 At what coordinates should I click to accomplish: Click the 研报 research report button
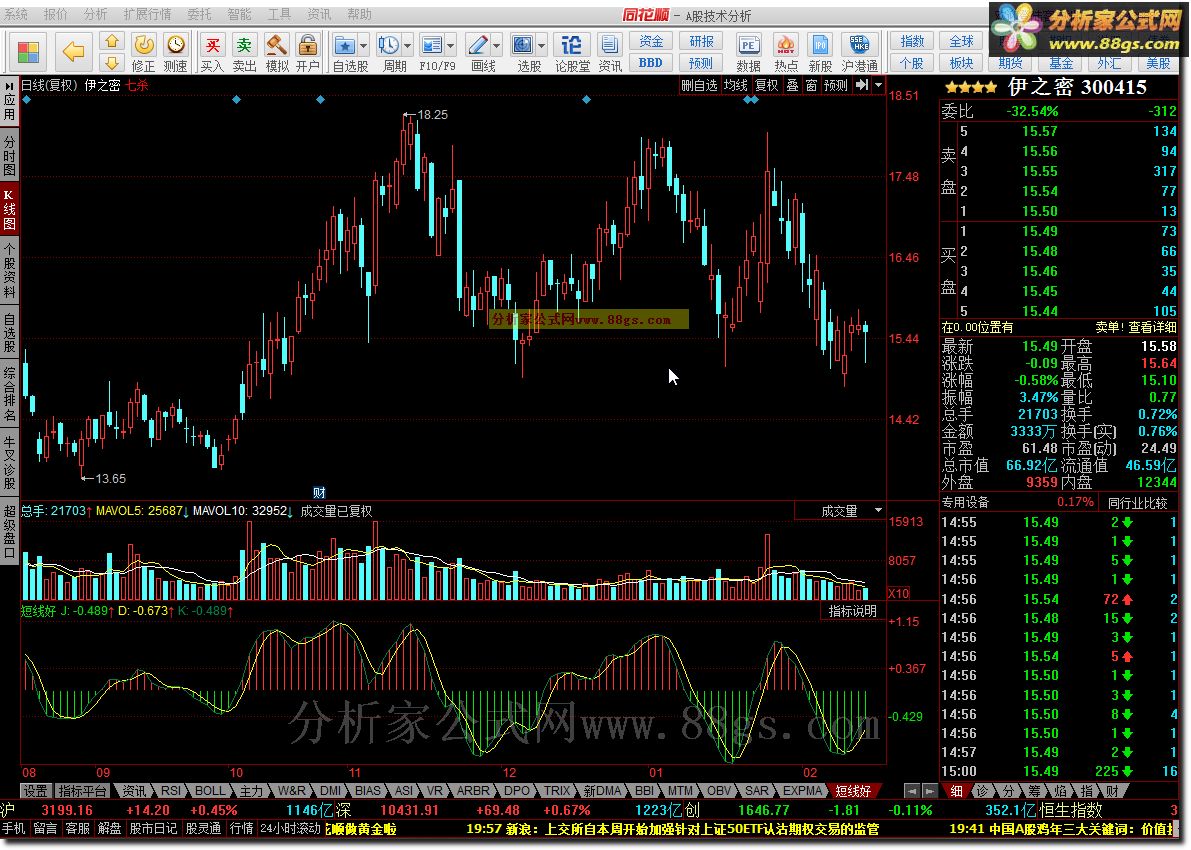click(x=700, y=41)
